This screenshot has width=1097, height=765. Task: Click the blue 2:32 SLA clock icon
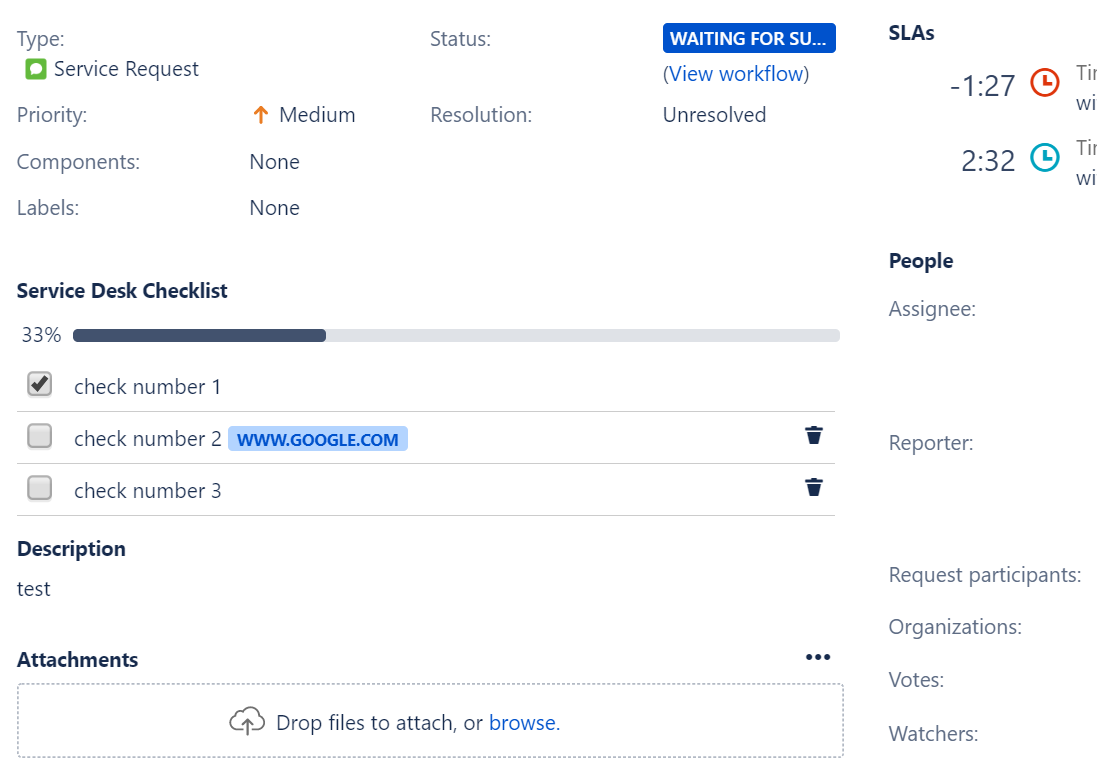pos(1045,157)
